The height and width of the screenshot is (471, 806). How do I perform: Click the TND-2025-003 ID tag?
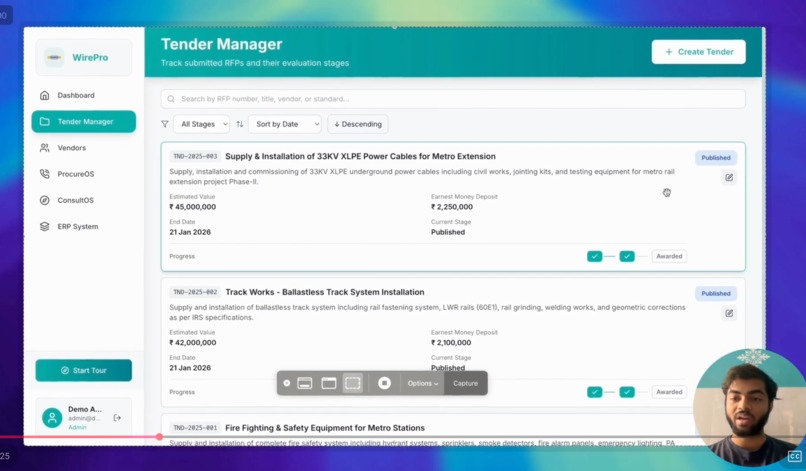[x=195, y=156]
